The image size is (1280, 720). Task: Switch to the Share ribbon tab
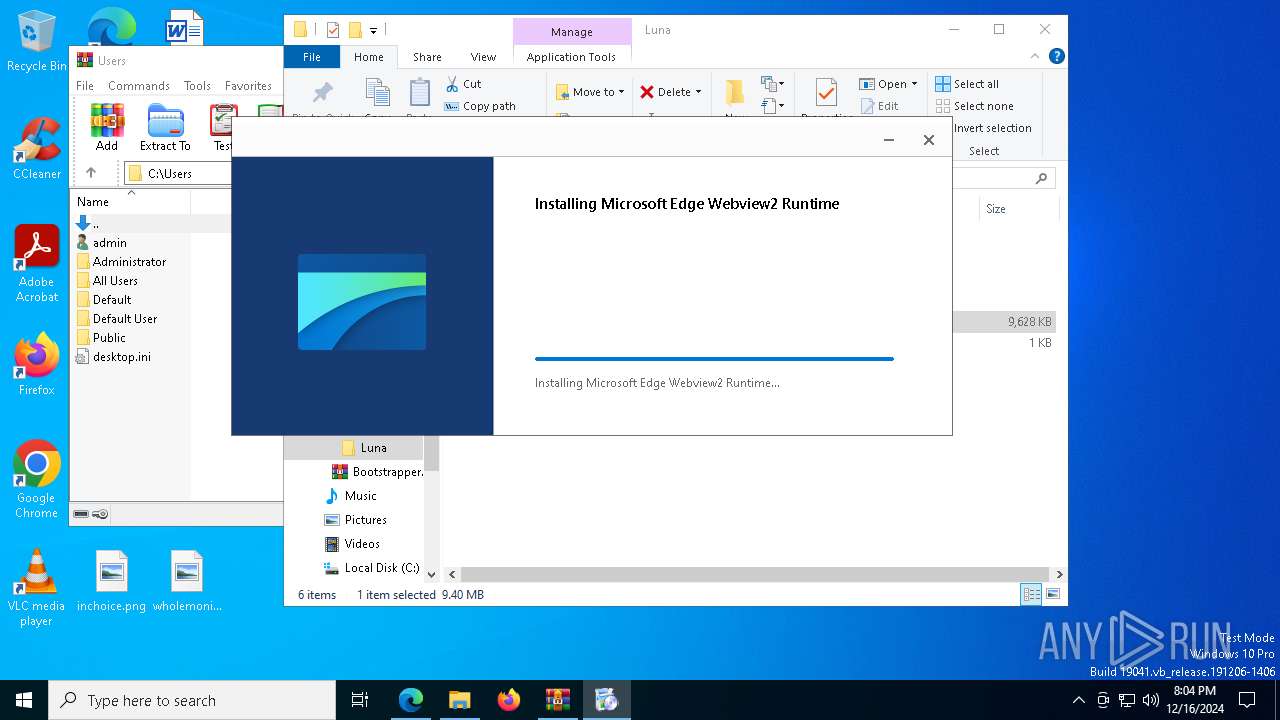427,57
